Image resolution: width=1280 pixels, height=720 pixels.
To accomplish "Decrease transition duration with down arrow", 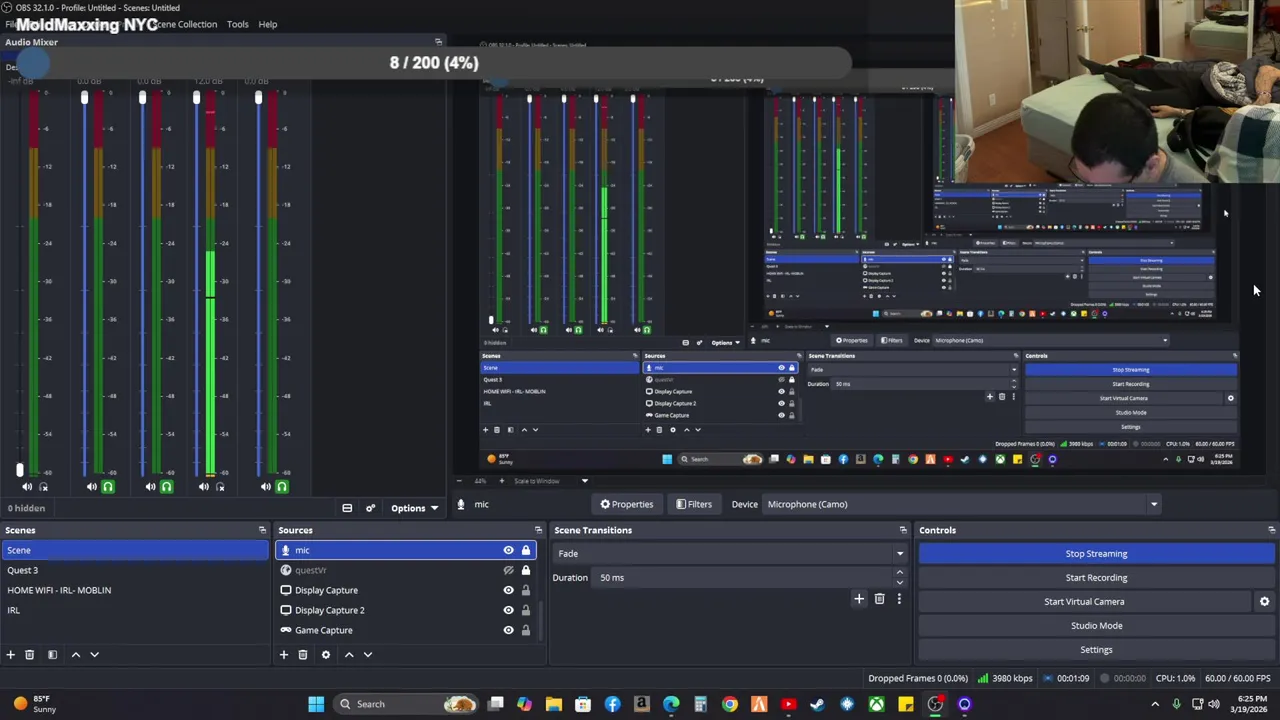I will [899, 582].
